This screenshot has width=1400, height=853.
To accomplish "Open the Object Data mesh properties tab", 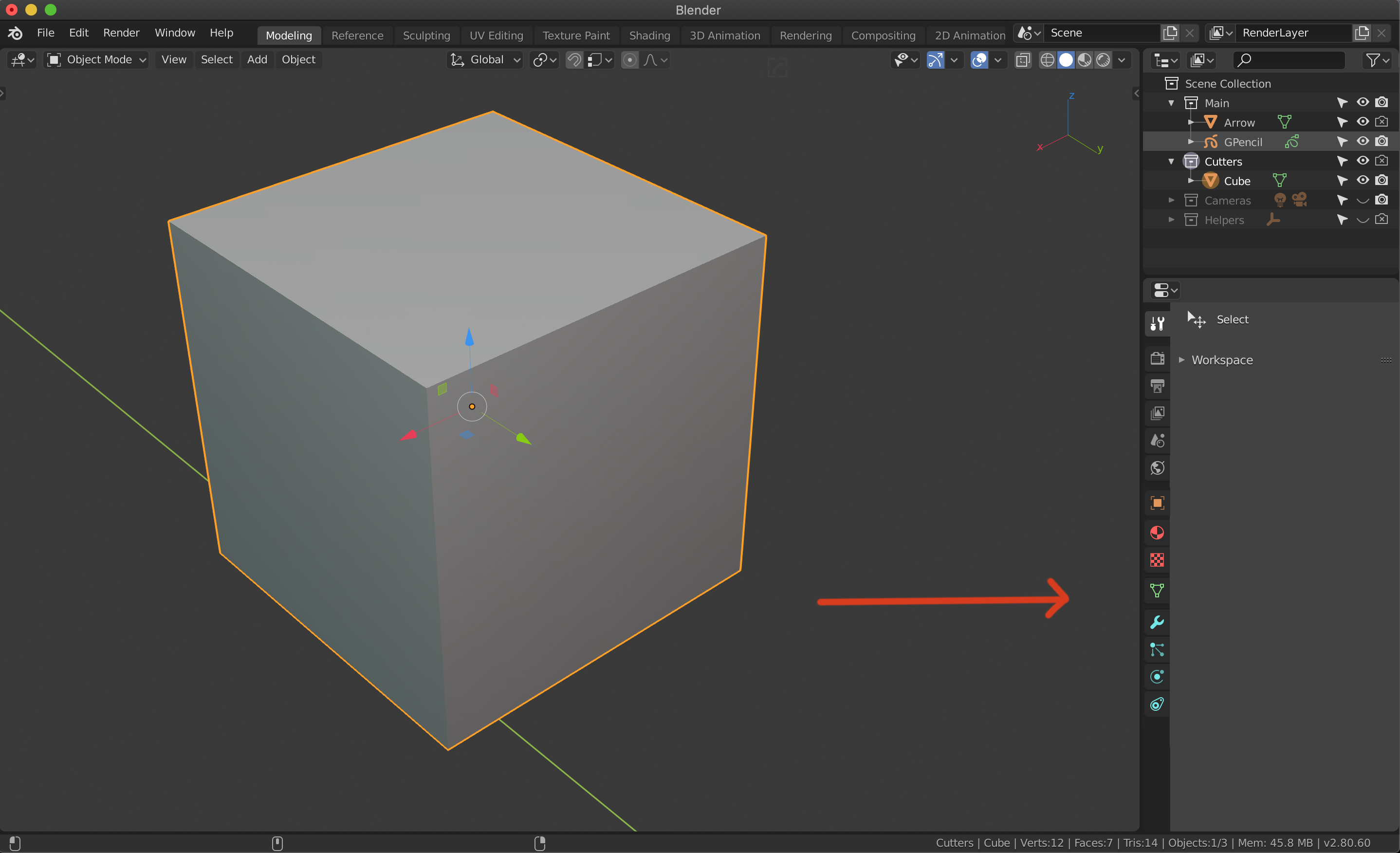I will [x=1157, y=591].
